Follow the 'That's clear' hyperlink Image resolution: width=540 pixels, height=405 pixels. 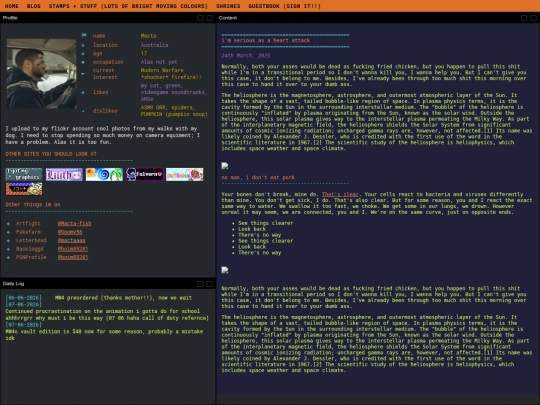pos(340,194)
